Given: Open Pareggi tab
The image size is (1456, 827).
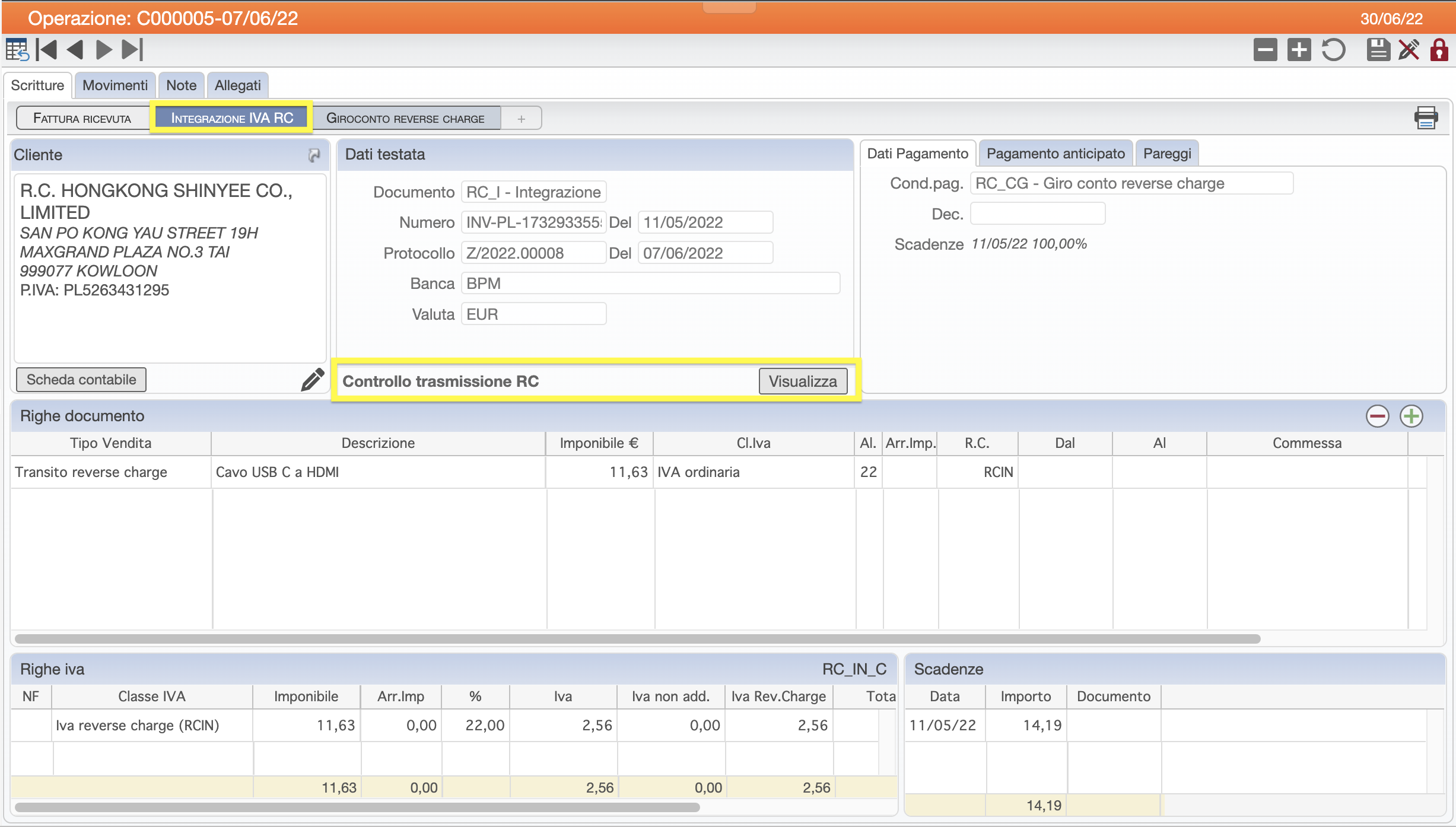Looking at the screenshot, I should (x=1166, y=154).
